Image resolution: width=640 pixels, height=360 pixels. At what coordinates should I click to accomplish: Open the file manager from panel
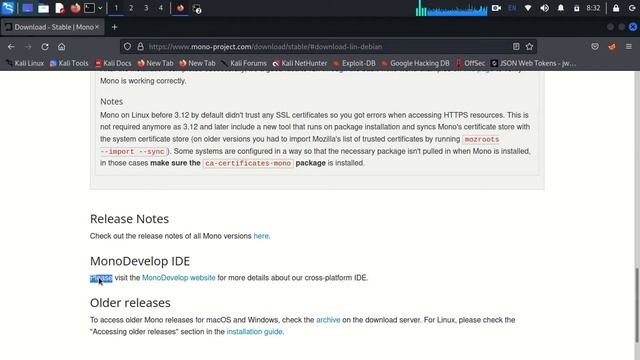pos(43,8)
